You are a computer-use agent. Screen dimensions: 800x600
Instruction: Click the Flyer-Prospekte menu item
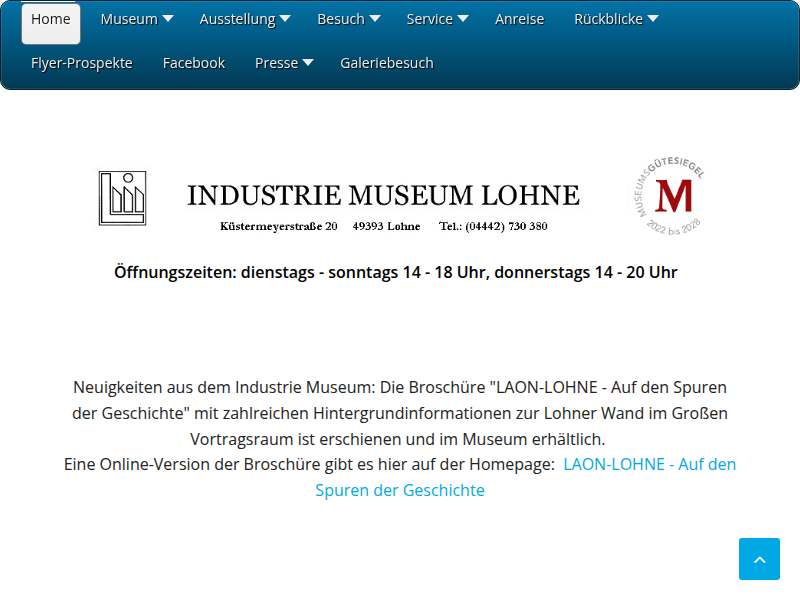pyautogui.click(x=81, y=62)
